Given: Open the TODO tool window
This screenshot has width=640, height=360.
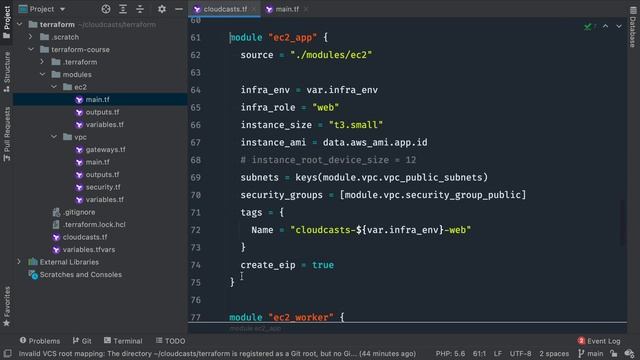Looking at the screenshot, I should (171, 341).
